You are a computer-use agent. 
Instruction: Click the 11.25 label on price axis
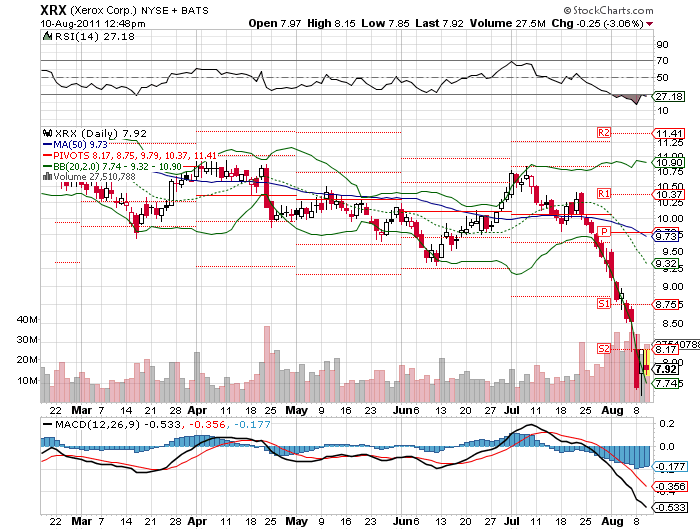coord(670,143)
